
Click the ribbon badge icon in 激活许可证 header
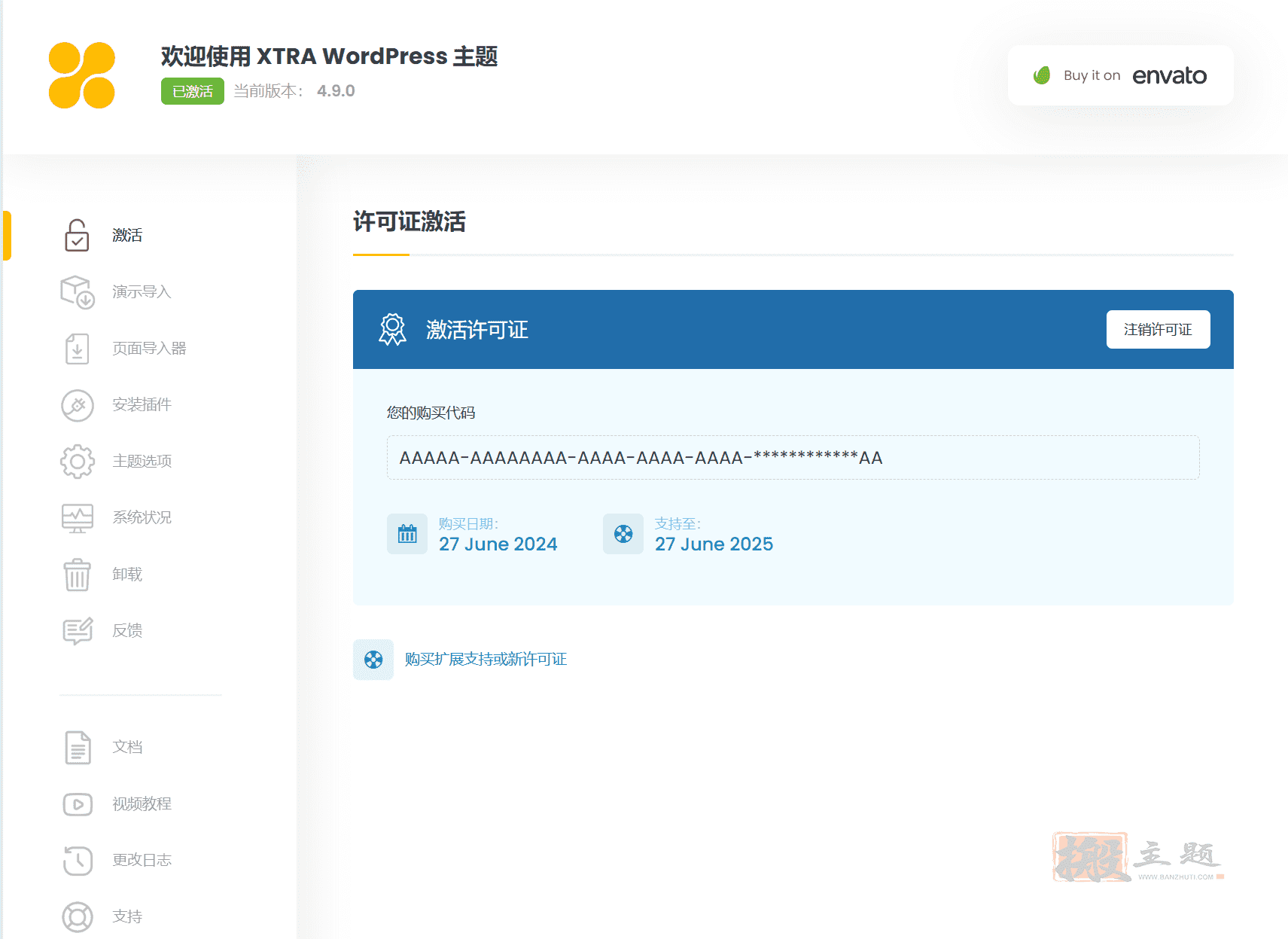pos(392,330)
